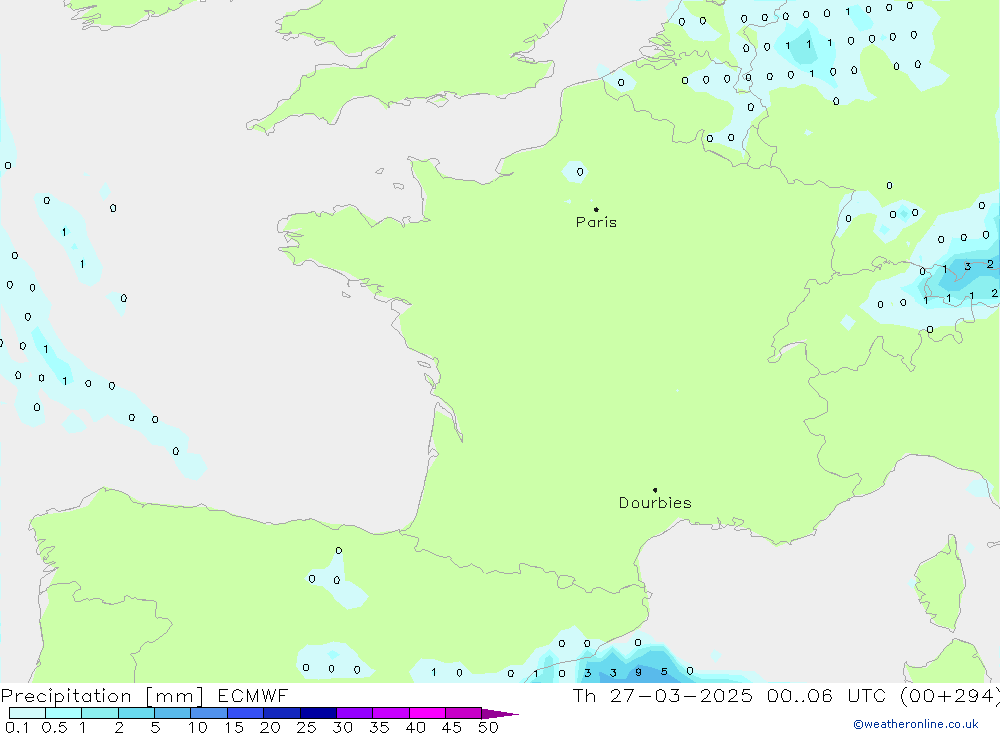Click the '10' legend scale label

197,727
